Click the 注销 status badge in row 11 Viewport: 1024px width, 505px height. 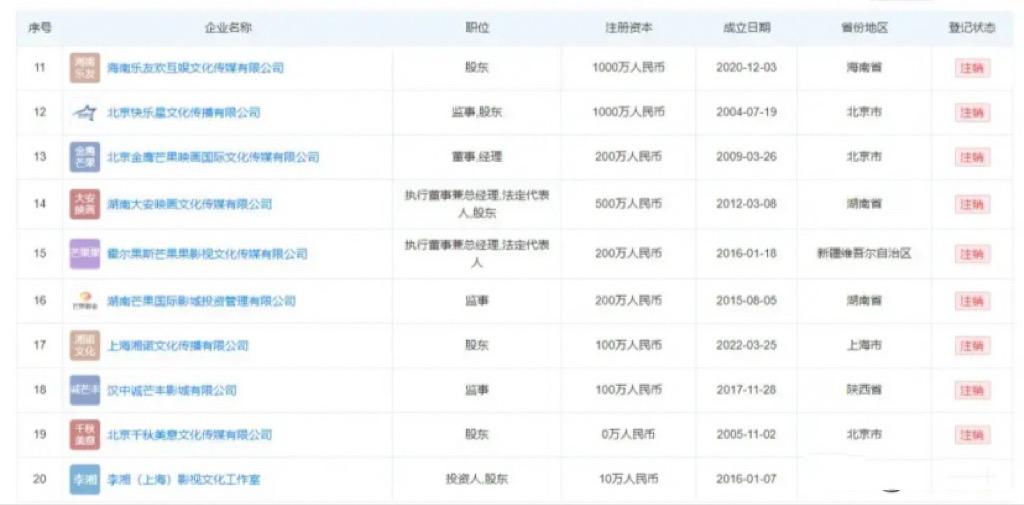tap(971, 68)
